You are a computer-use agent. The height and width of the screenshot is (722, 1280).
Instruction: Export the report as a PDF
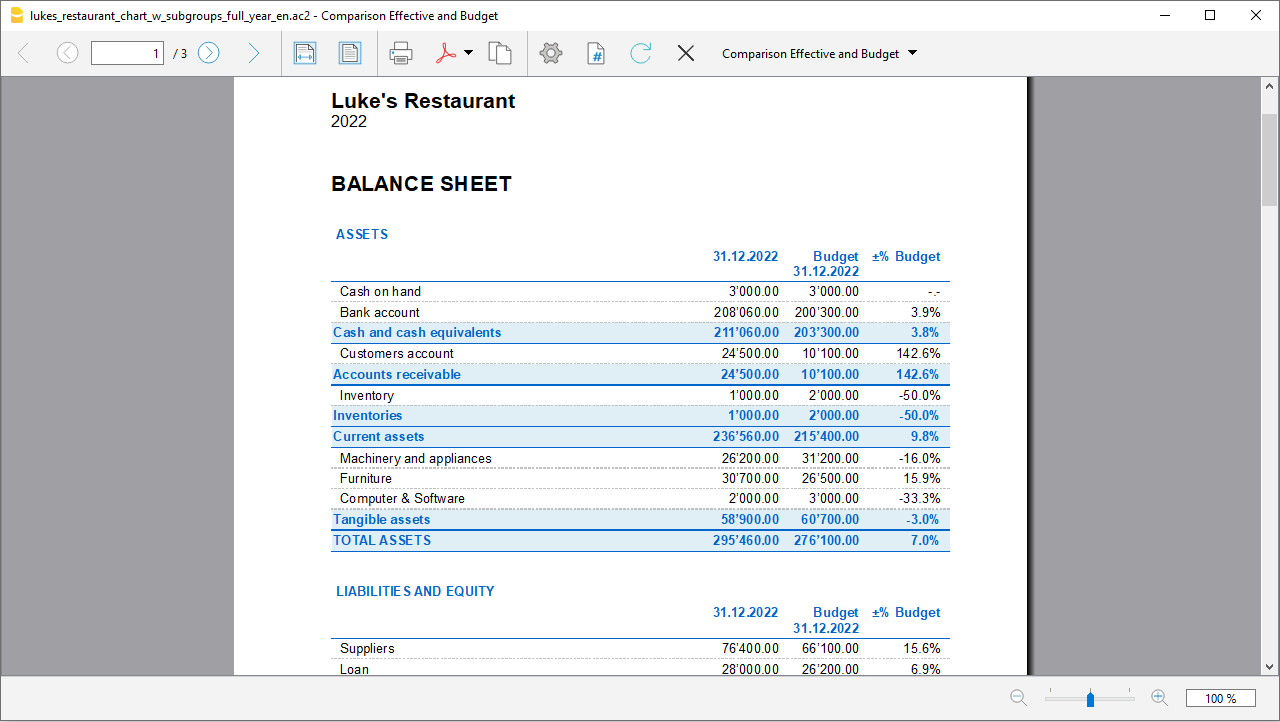click(x=446, y=53)
